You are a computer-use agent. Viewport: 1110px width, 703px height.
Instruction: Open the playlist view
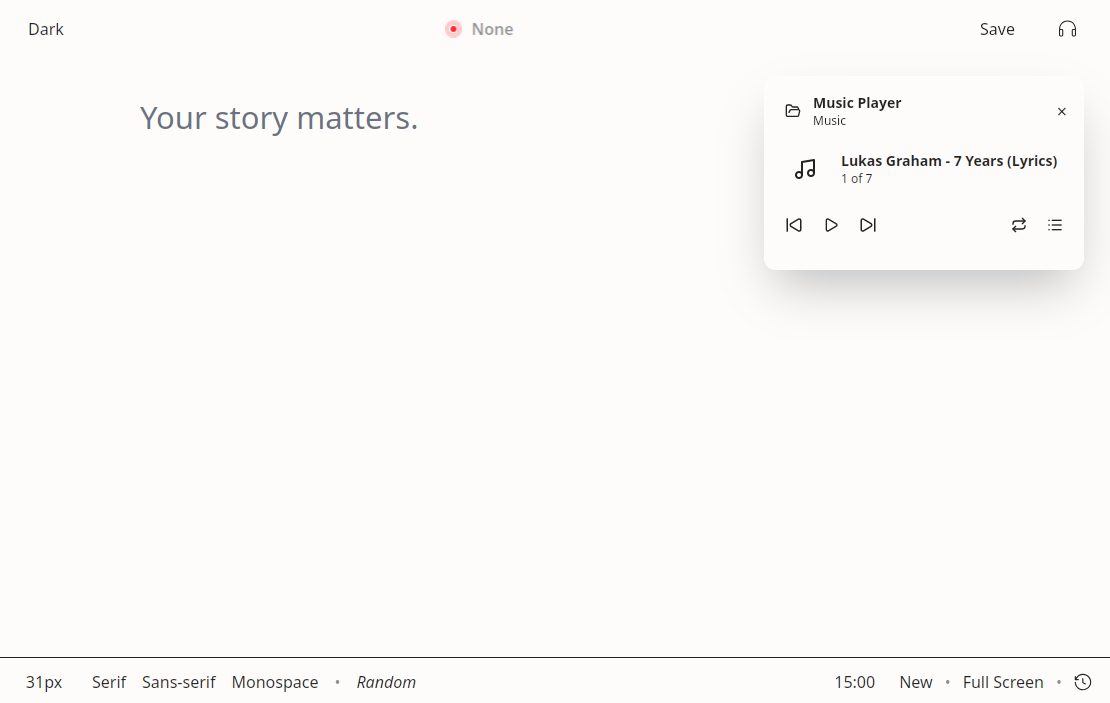pos(1055,225)
